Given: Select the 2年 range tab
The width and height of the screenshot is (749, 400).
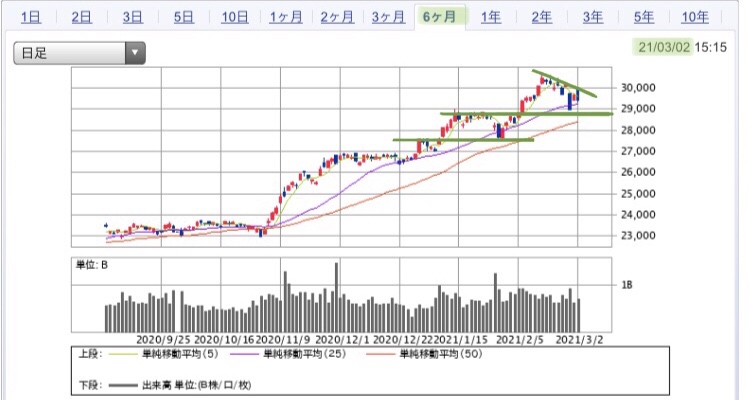Looking at the screenshot, I should point(542,18).
